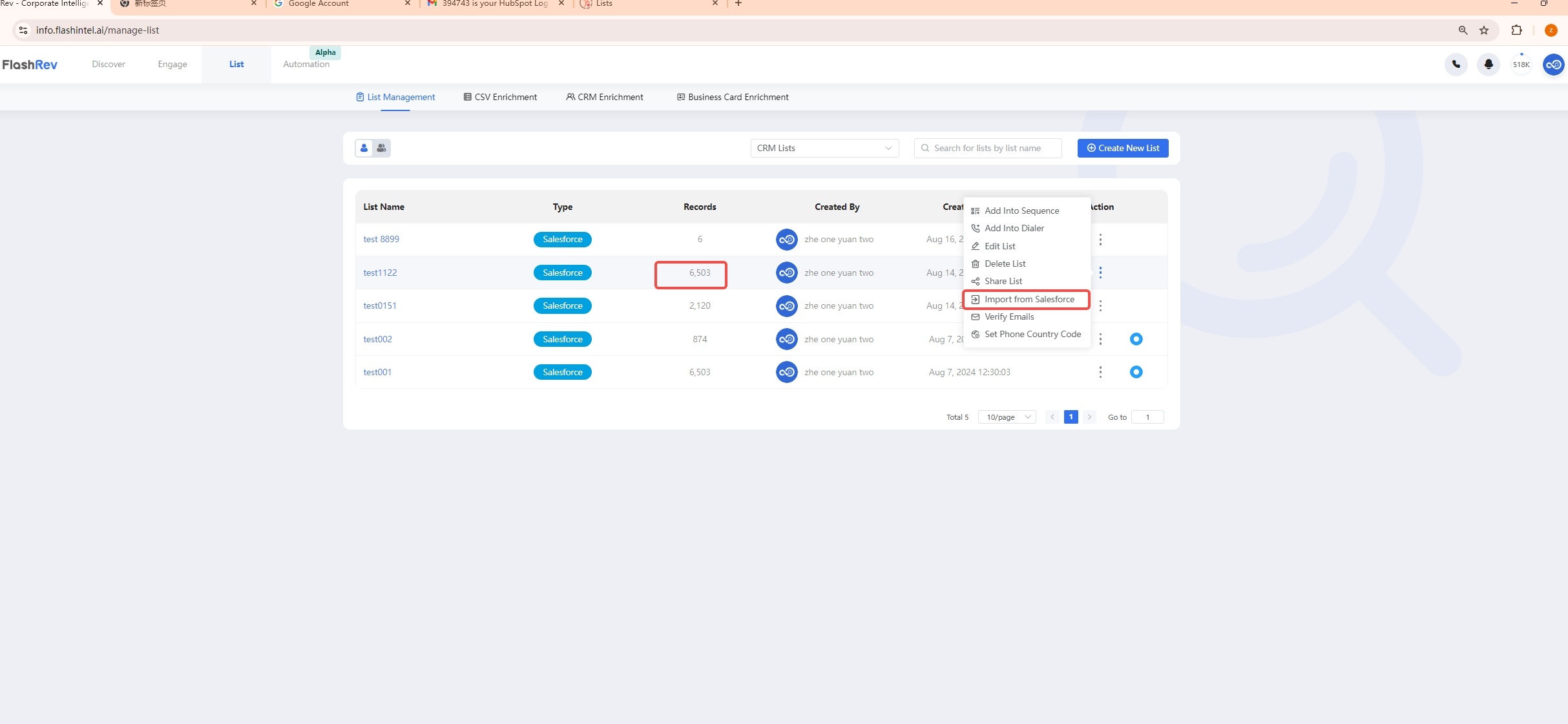This screenshot has width=1568, height=724.
Task: Open the user profile avatar in header
Action: click(x=1553, y=65)
